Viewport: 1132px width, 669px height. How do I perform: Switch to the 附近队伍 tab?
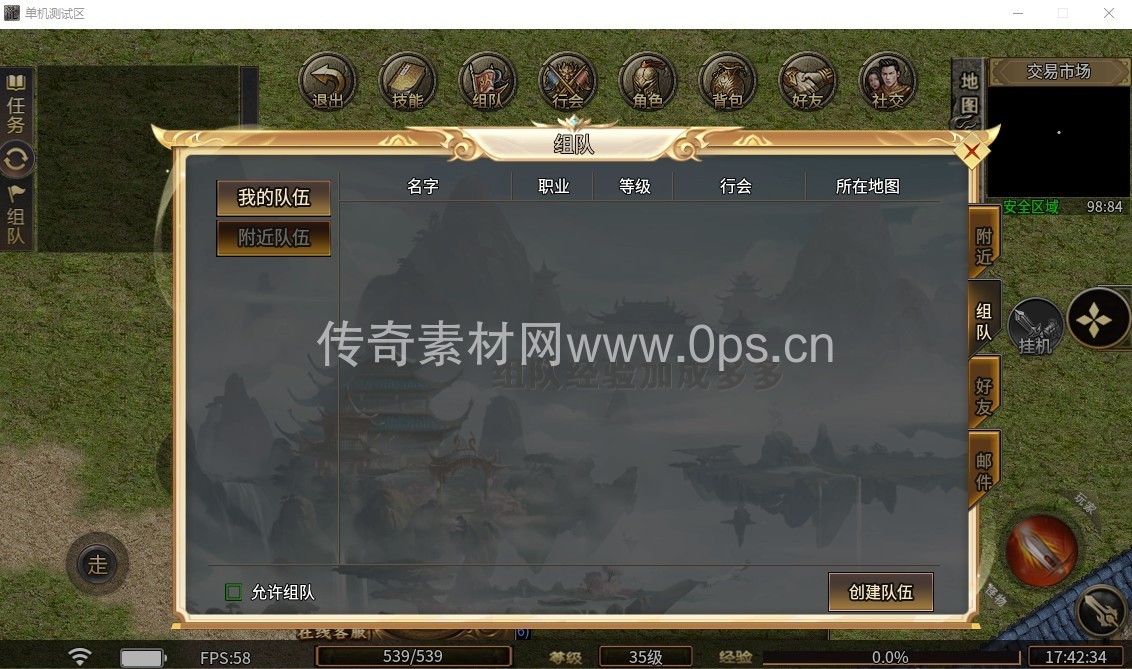(274, 237)
